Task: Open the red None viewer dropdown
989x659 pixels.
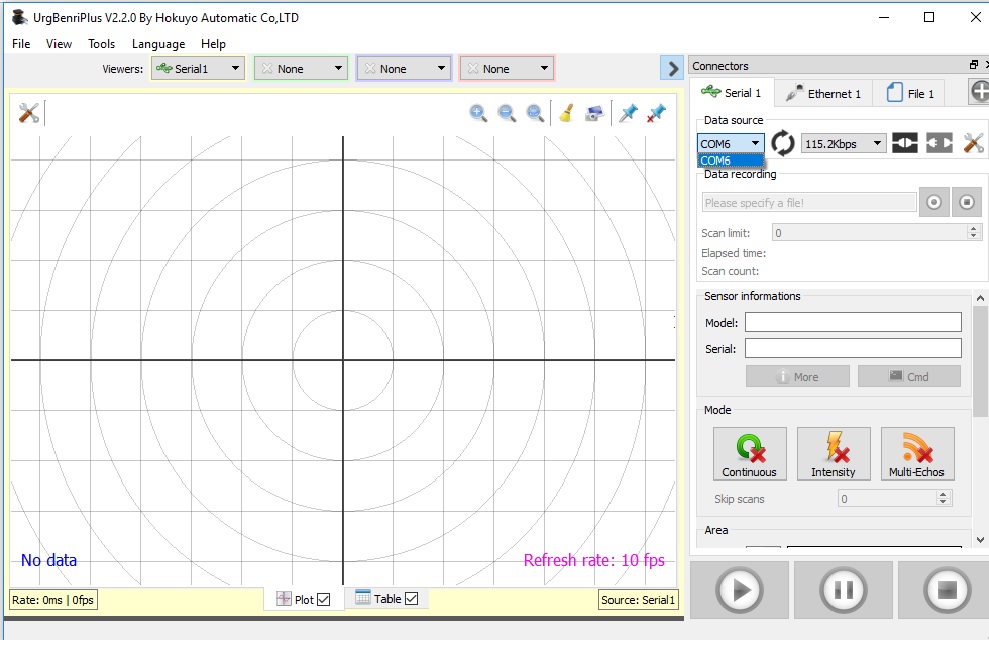Action: pyautogui.click(x=507, y=69)
